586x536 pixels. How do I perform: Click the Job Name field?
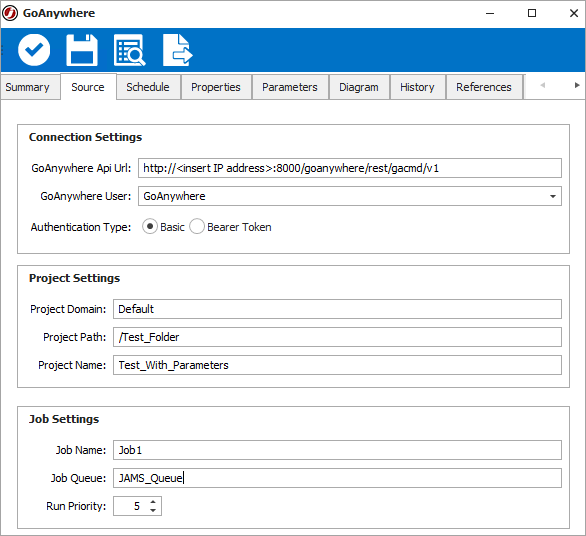(x=337, y=450)
